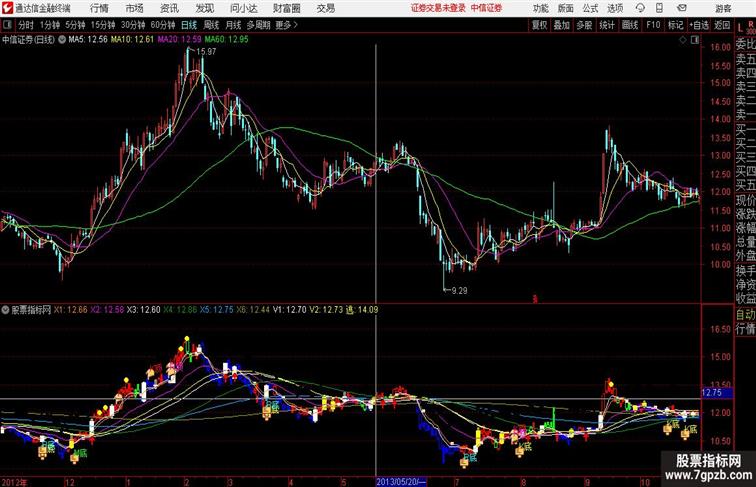This screenshot has width=756, height=487.
Task: Click the 2013/05/20 date marker
Action: pos(401,482)
